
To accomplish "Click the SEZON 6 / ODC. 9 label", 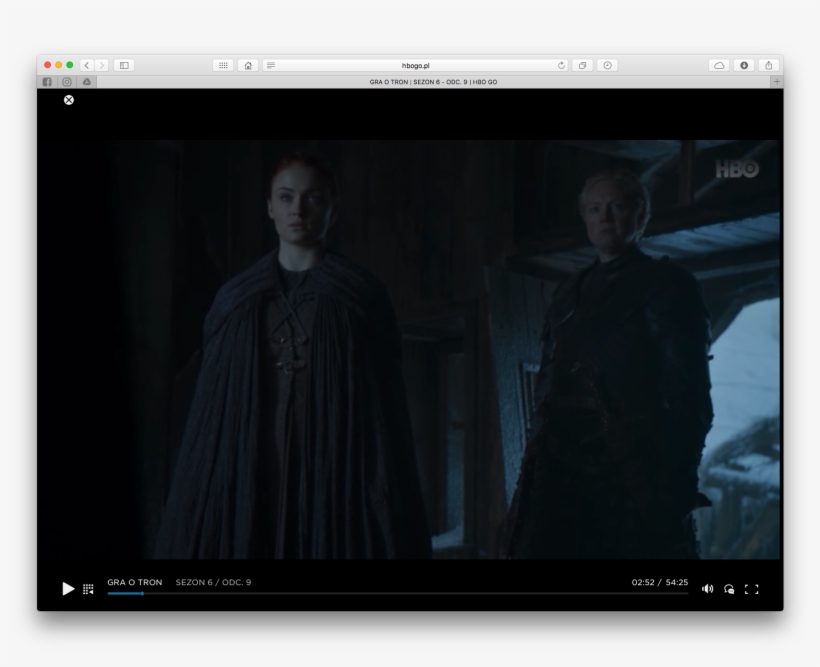I will pos(213,582).
